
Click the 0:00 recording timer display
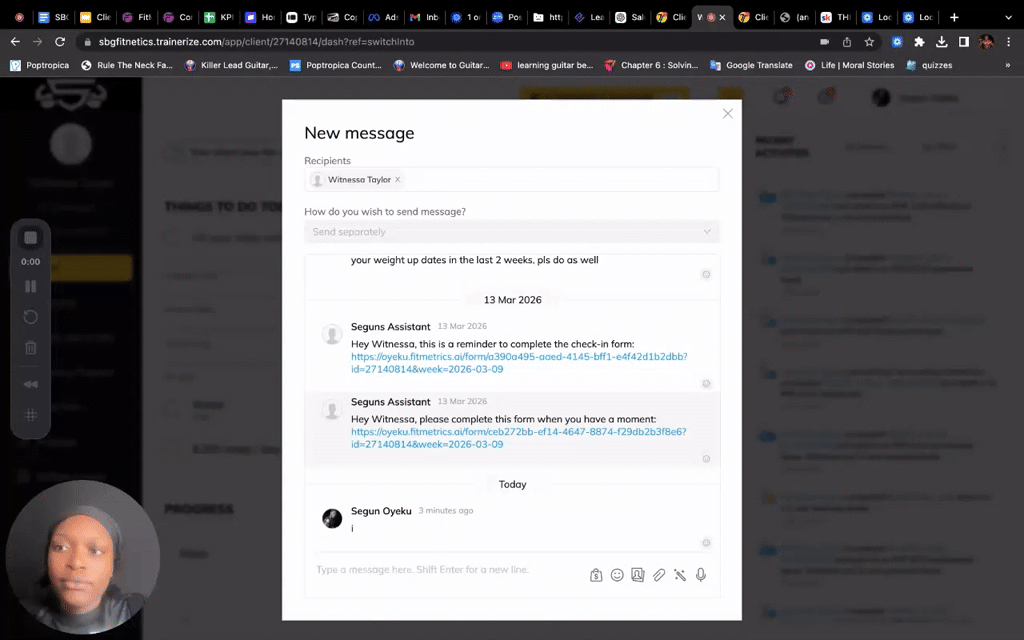pyautogui.click(x=30, y=261)
